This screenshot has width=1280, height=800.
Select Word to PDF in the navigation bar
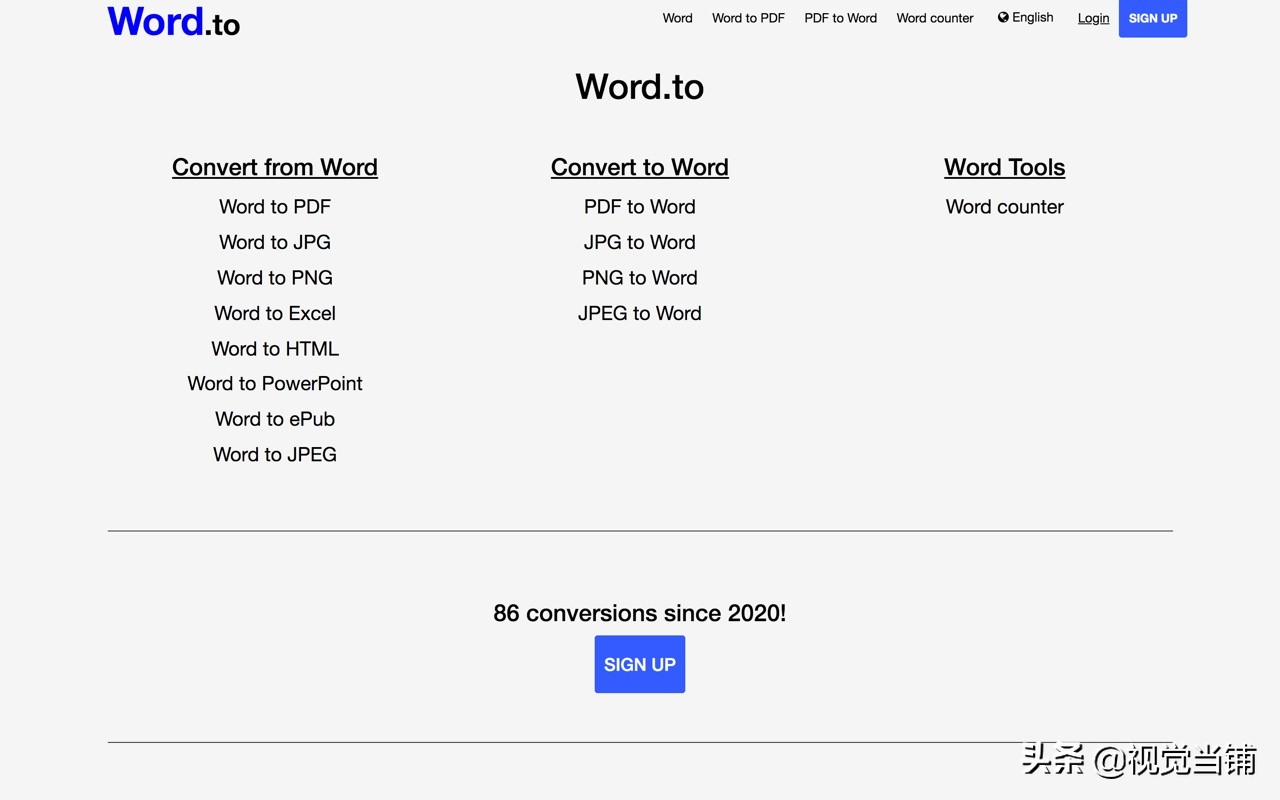[748, 18]
